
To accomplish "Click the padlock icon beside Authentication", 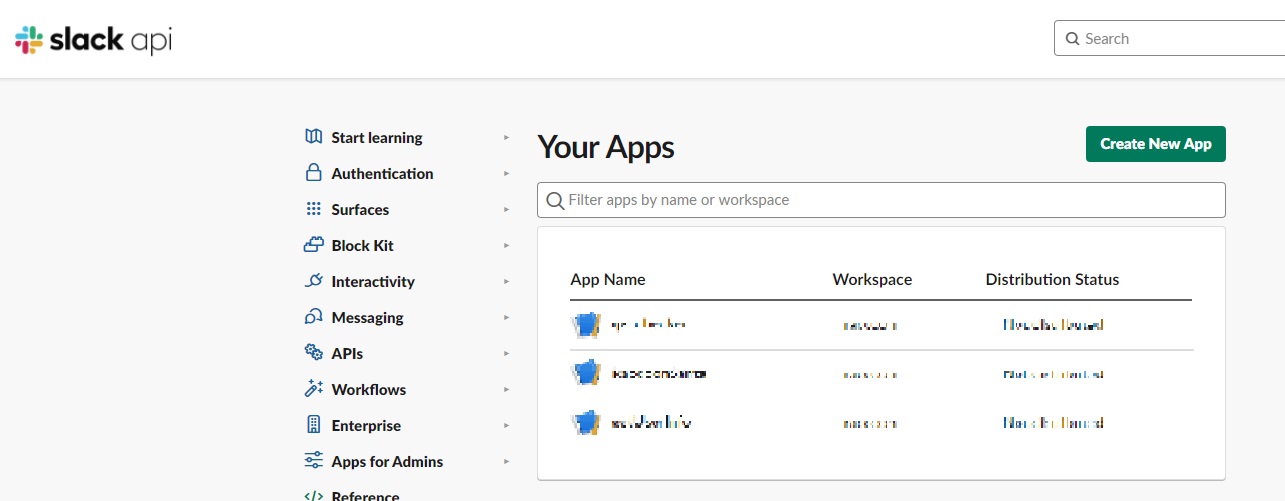I will (x=314, y=173).
